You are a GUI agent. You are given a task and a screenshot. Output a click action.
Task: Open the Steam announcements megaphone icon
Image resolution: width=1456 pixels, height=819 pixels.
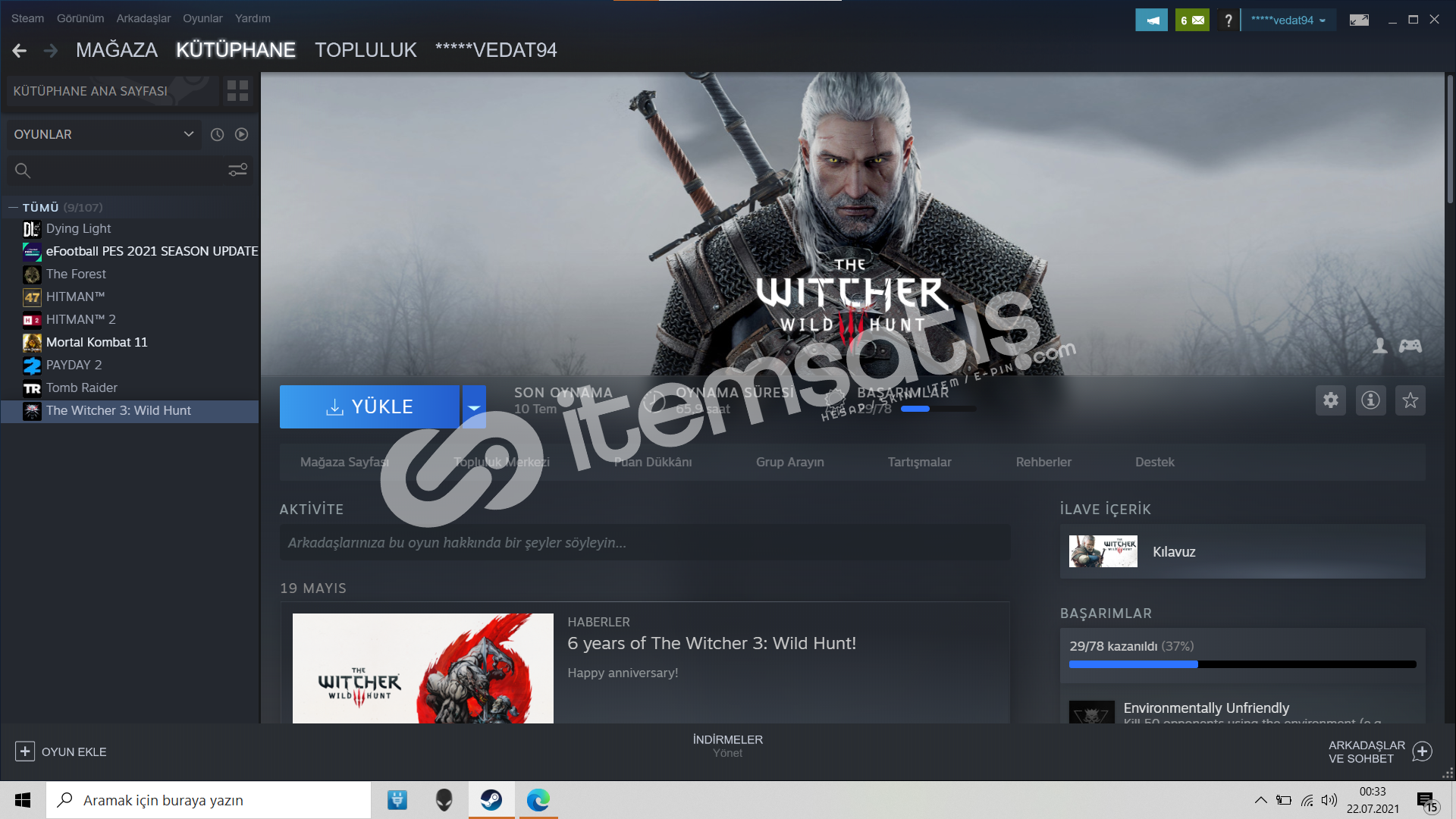(x=1151, y=20)
